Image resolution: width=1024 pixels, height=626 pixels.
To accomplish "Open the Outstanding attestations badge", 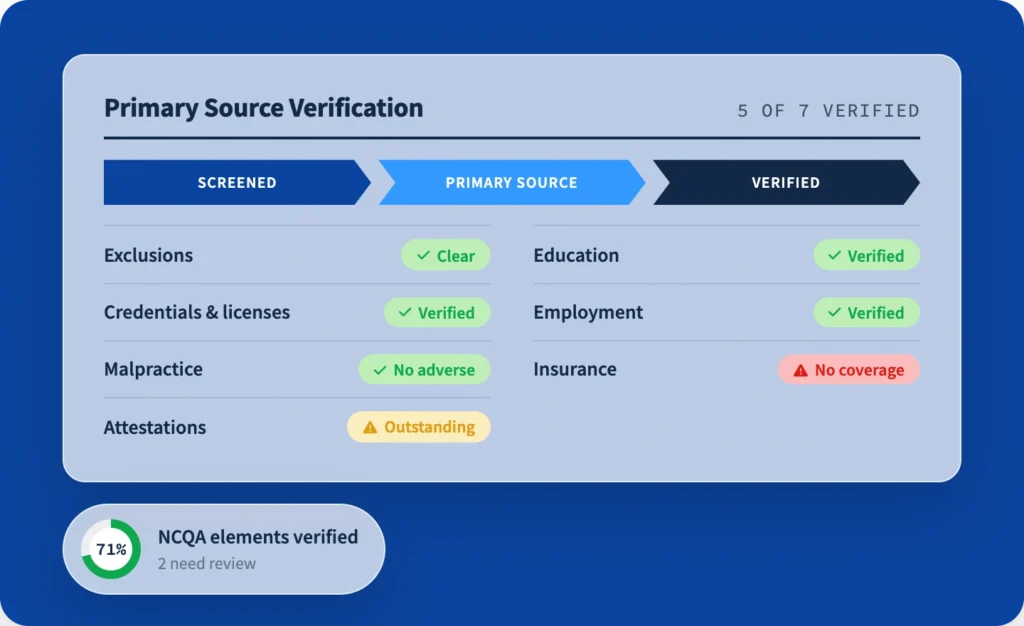I will click(x=419, y=427).
